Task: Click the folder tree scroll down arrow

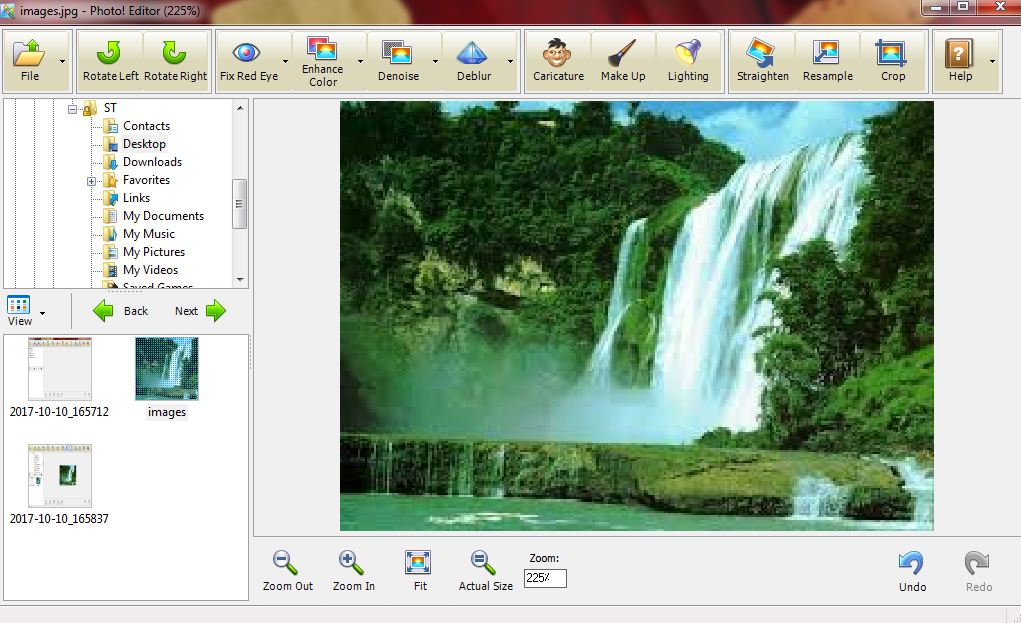Action: pos(240,279)
